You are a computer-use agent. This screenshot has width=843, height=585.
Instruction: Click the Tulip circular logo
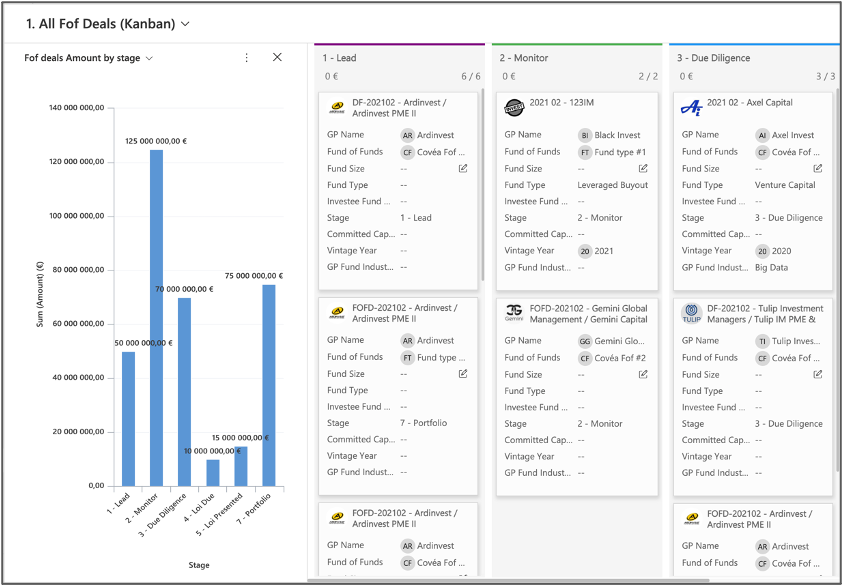(x=691, y=313)
